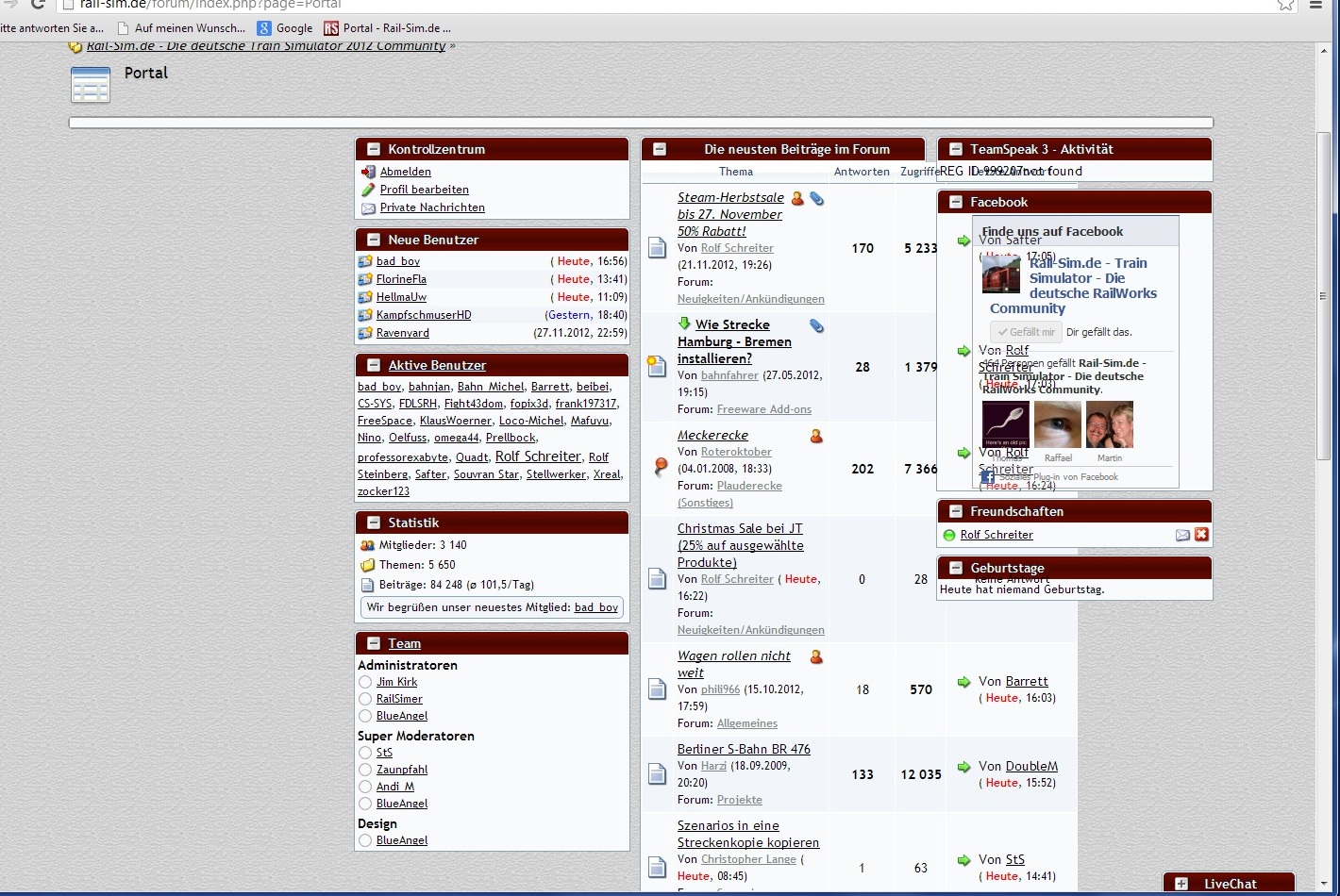Viewport: 1340px width, 896px height.
Task: Click the user icon beside KampfschmuserHD
Action: click(x=365, y=315)
